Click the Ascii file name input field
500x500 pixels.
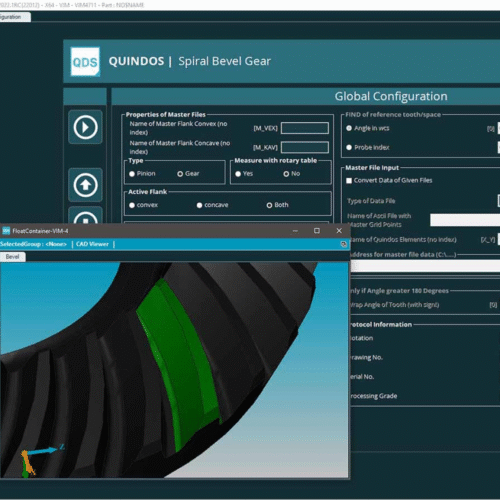[x=465, y=220]
